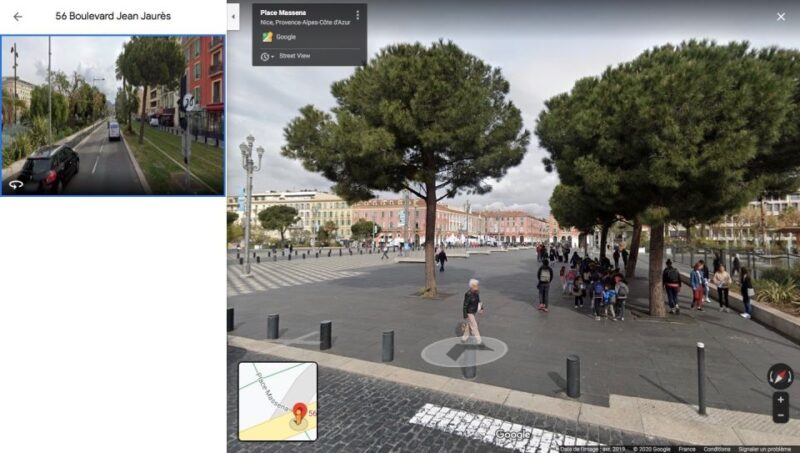800x453 pixels.
Task: Click the back arrow beside the address
Action: tap(17, 16)
